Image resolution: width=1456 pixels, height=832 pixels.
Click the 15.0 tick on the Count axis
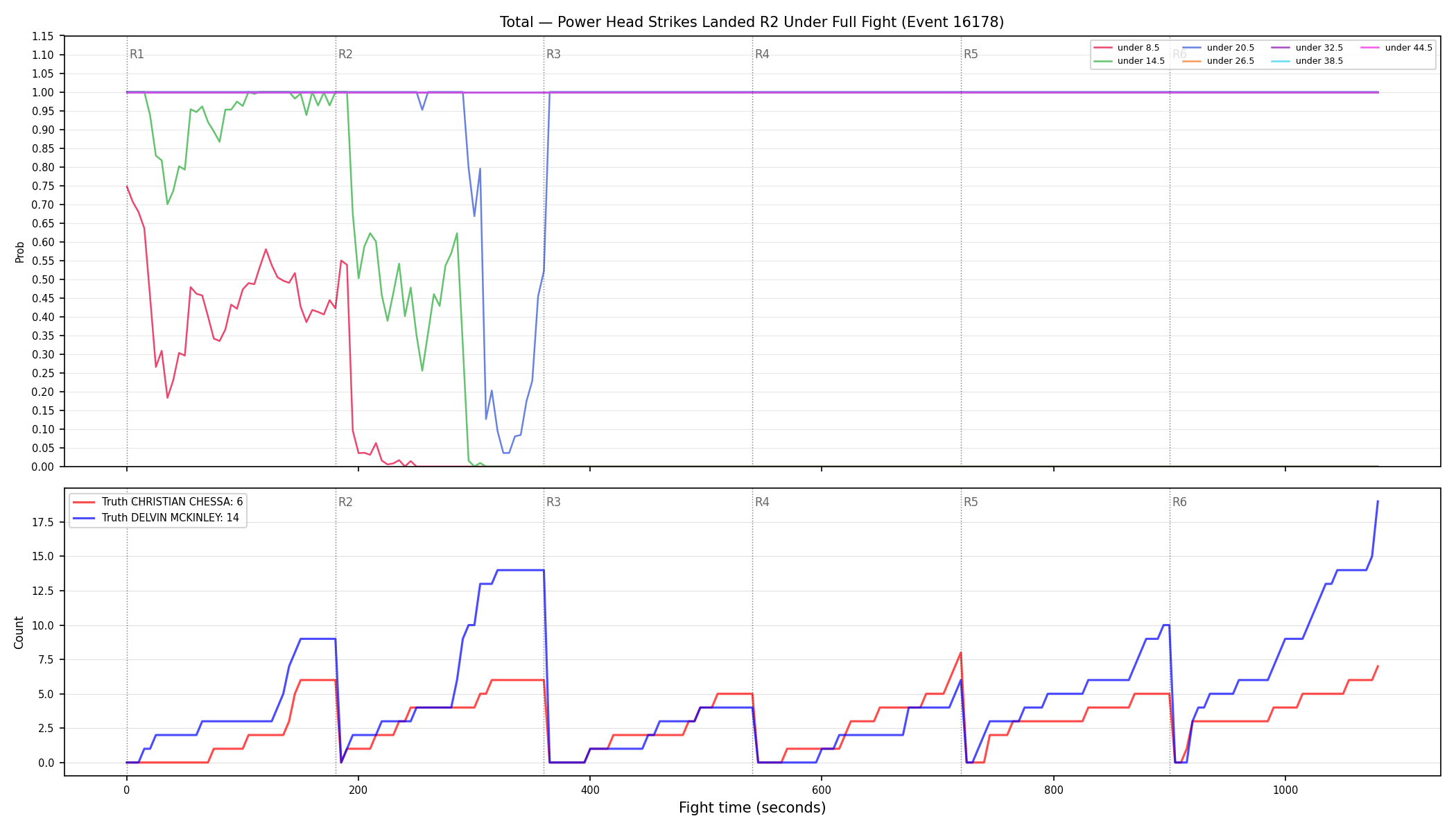[43, 557]
